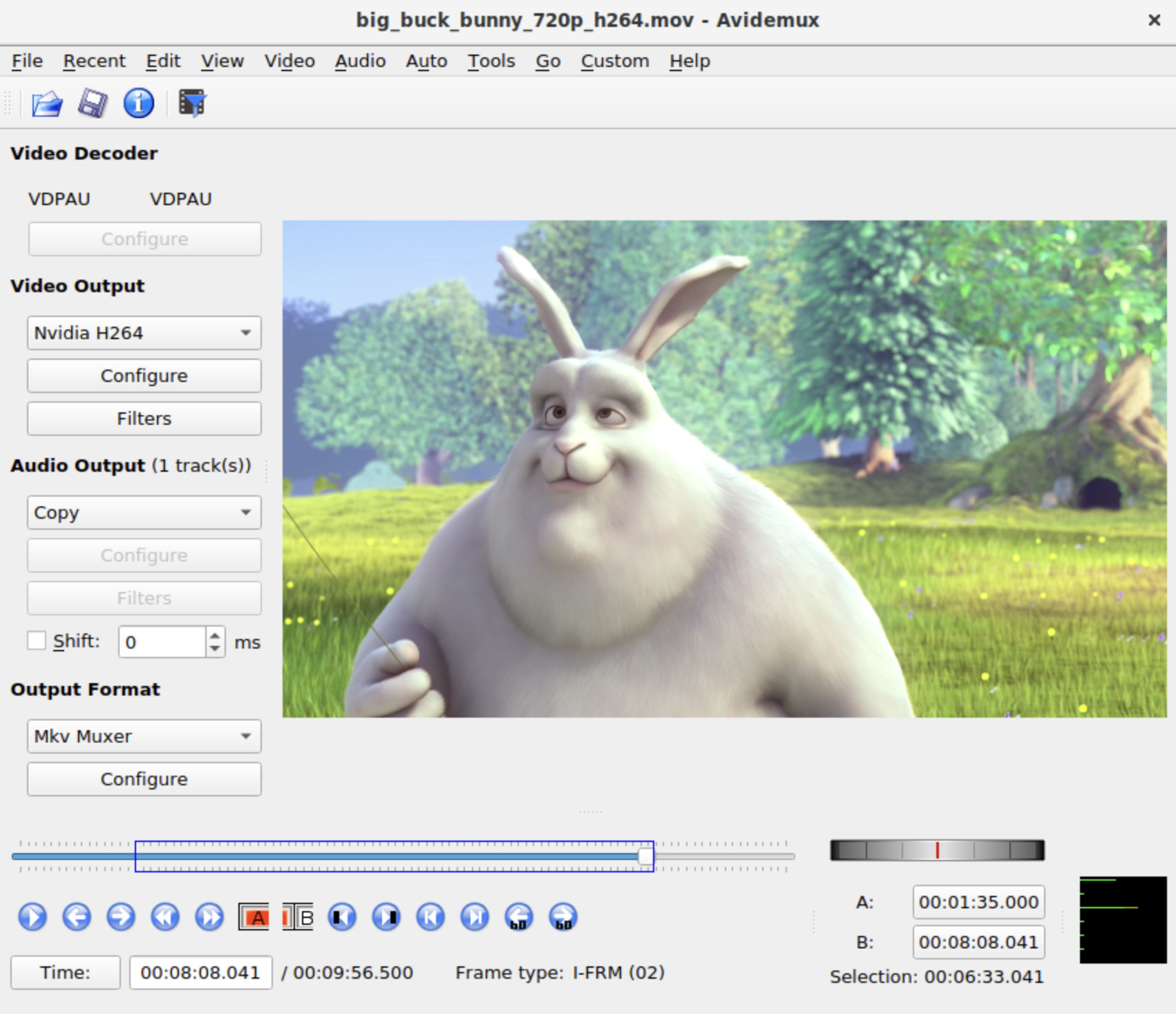
Task: Open the Go menu
Action: [x=548, y=61]
